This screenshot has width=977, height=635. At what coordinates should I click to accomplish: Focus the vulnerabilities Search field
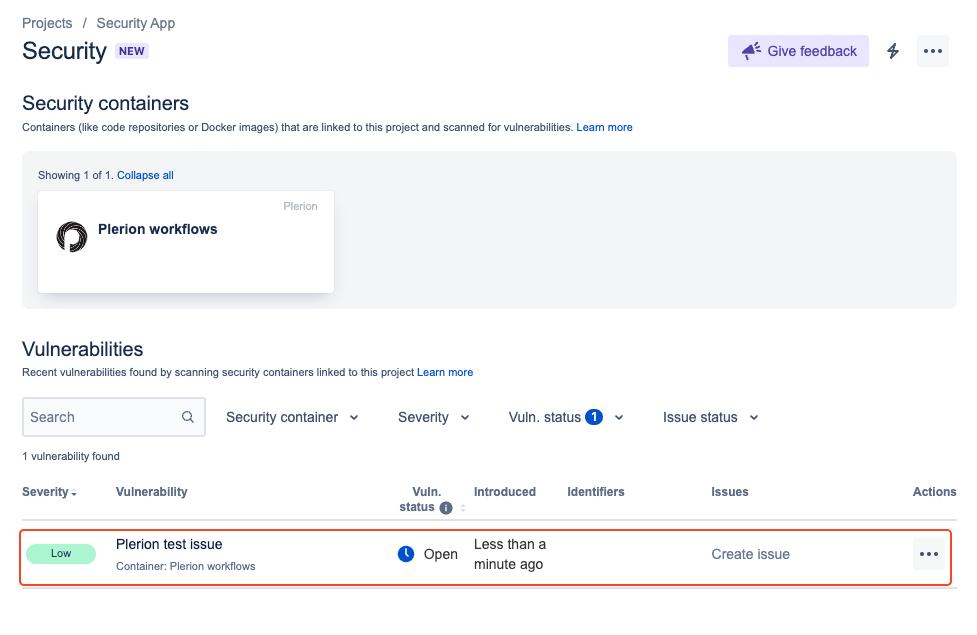coord(113,417)
